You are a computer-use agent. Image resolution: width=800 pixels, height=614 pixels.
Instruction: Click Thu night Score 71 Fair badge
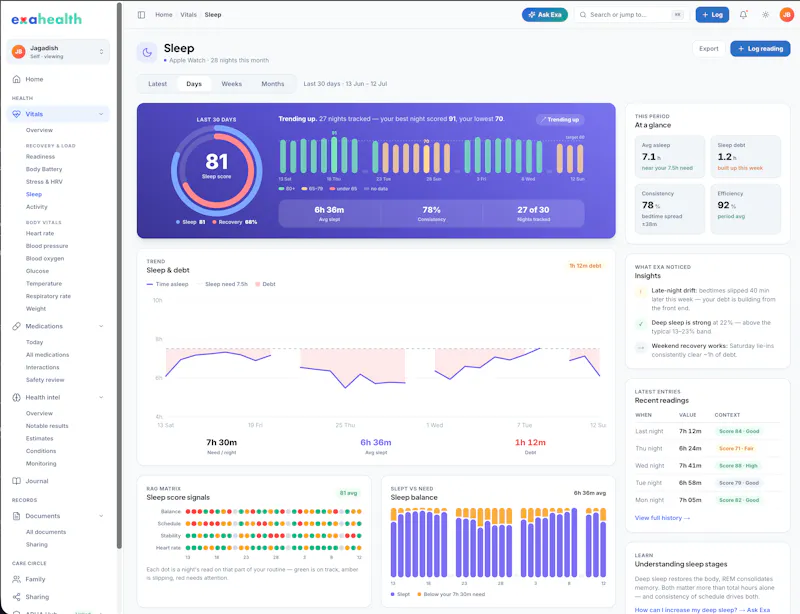coord(736,449)
